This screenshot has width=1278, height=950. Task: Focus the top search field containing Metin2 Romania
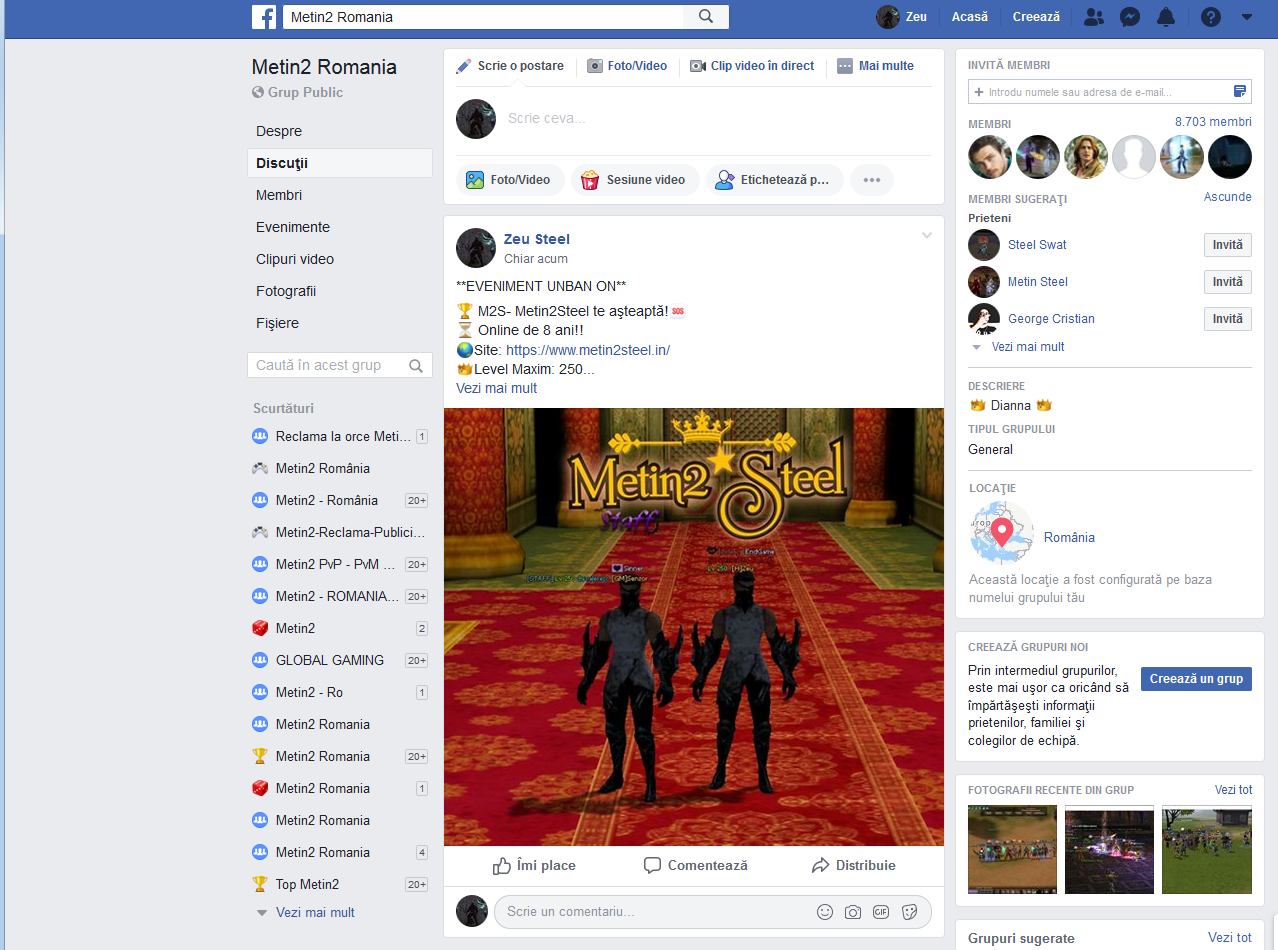484,17
